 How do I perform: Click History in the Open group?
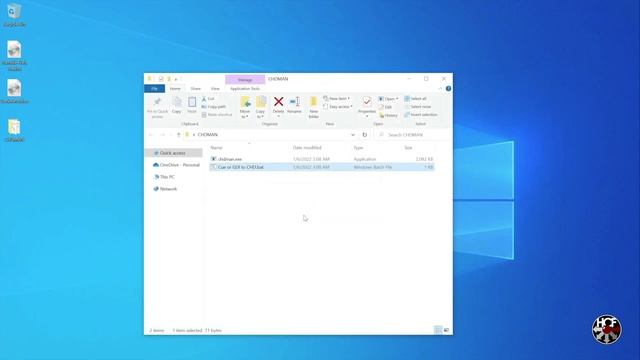coord(388,115)
